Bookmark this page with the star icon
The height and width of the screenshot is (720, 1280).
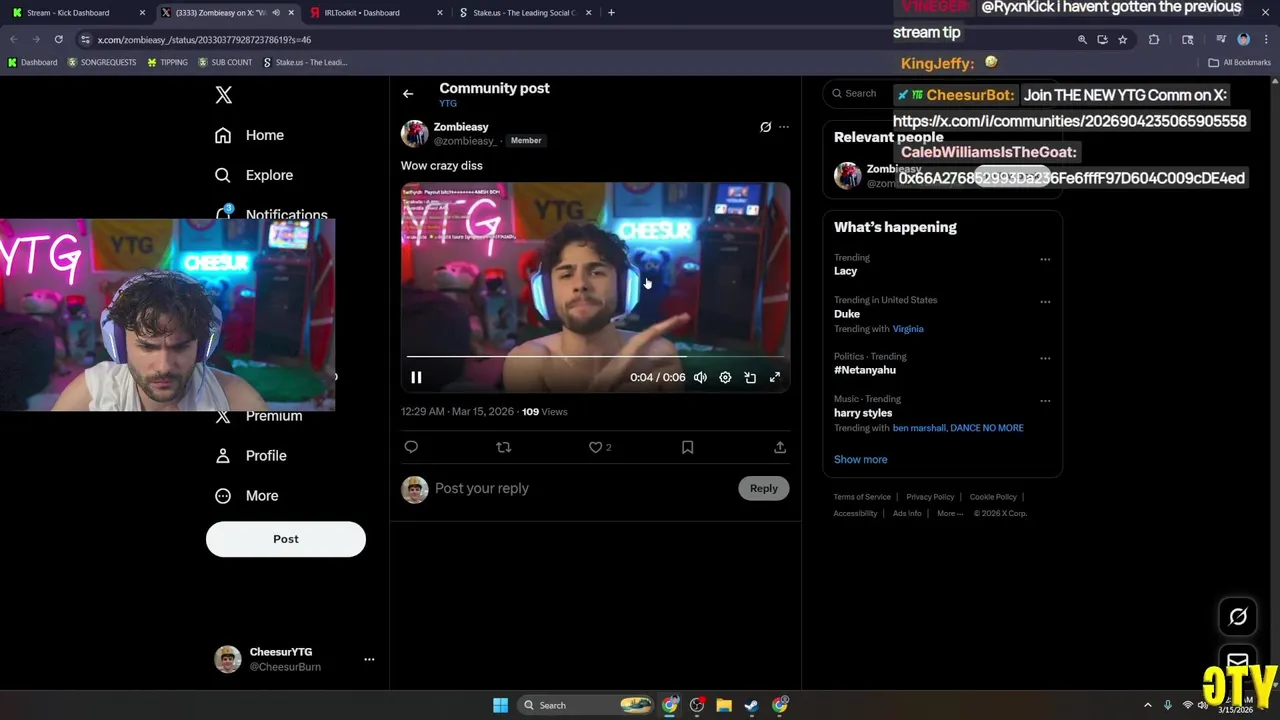pyautogui.click(x=1123, y=39)
